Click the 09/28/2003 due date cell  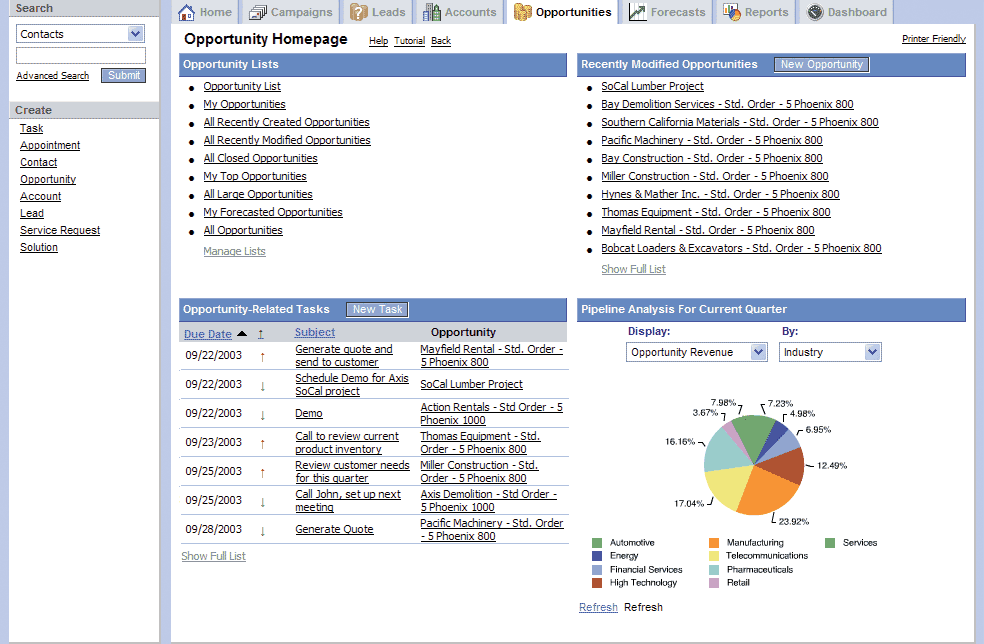pos(213,529)
